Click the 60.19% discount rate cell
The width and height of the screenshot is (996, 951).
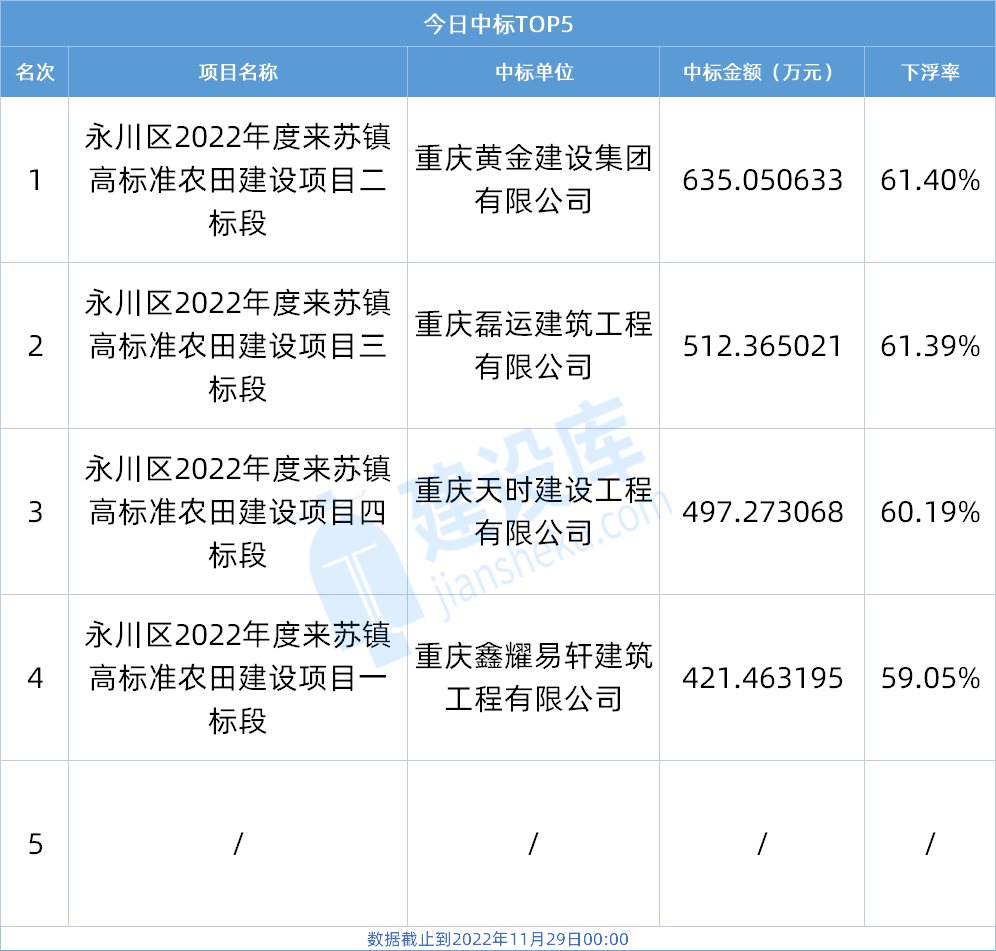(930, 512)
